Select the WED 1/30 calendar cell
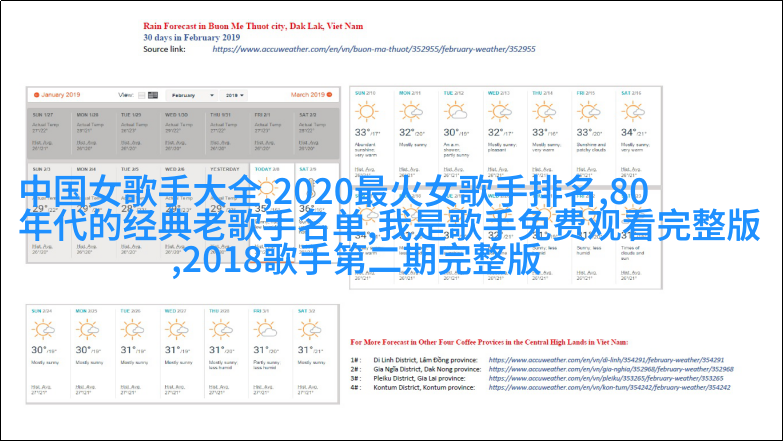 [182, 134]
